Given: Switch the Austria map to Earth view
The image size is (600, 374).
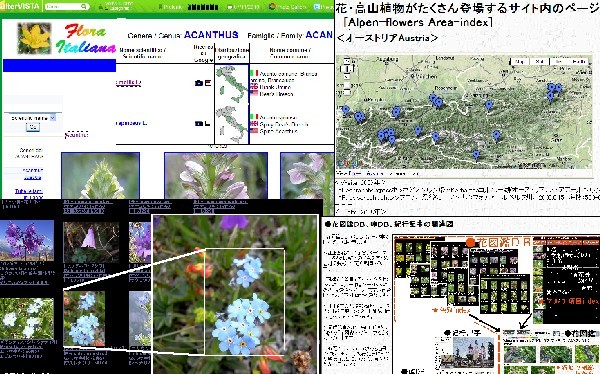Looking at the screenshot, I should (579, 62).
